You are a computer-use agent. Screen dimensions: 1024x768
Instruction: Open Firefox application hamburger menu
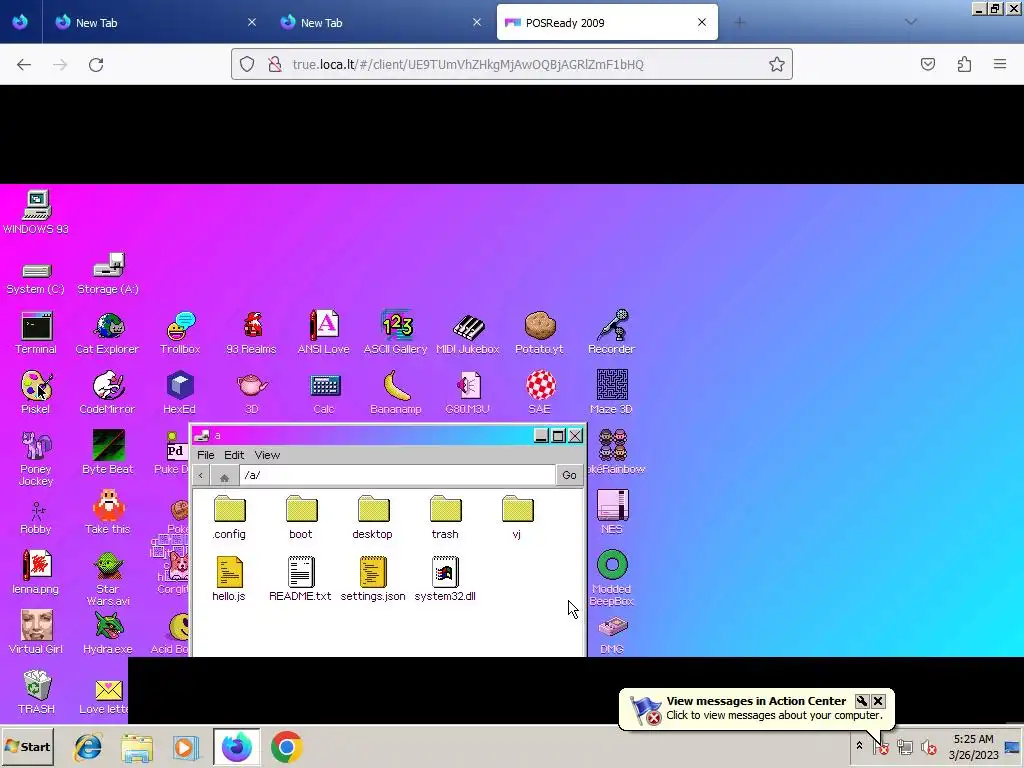[x=1000, y=64]
